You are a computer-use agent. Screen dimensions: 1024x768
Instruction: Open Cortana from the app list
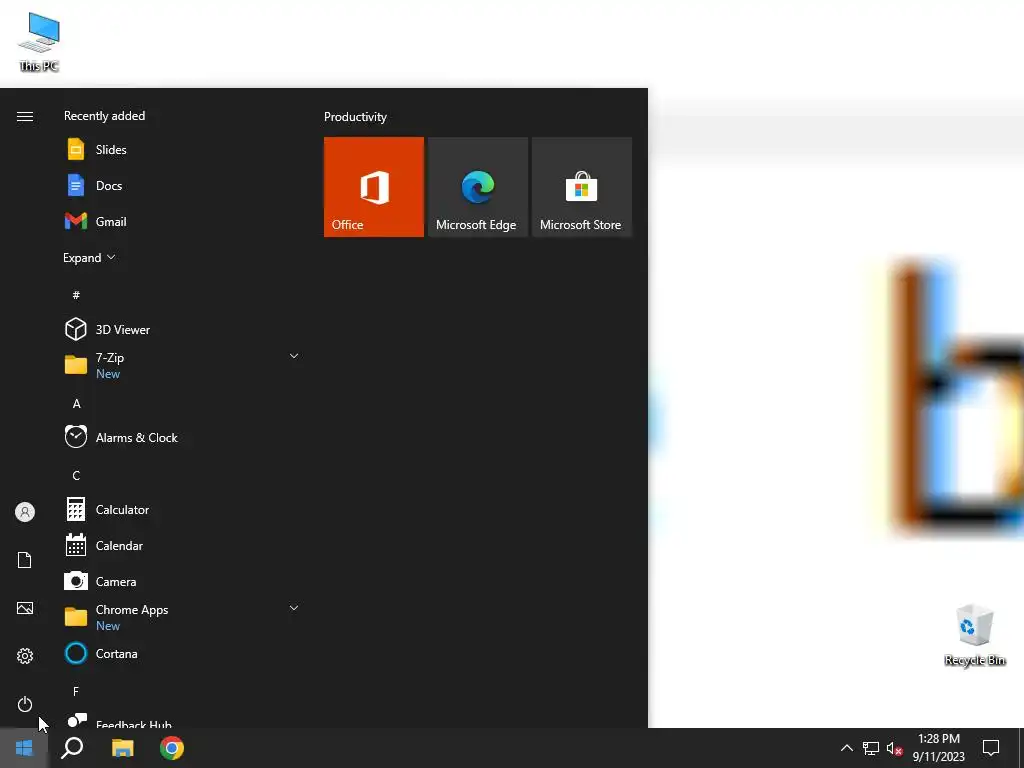[x=182, y=653]
